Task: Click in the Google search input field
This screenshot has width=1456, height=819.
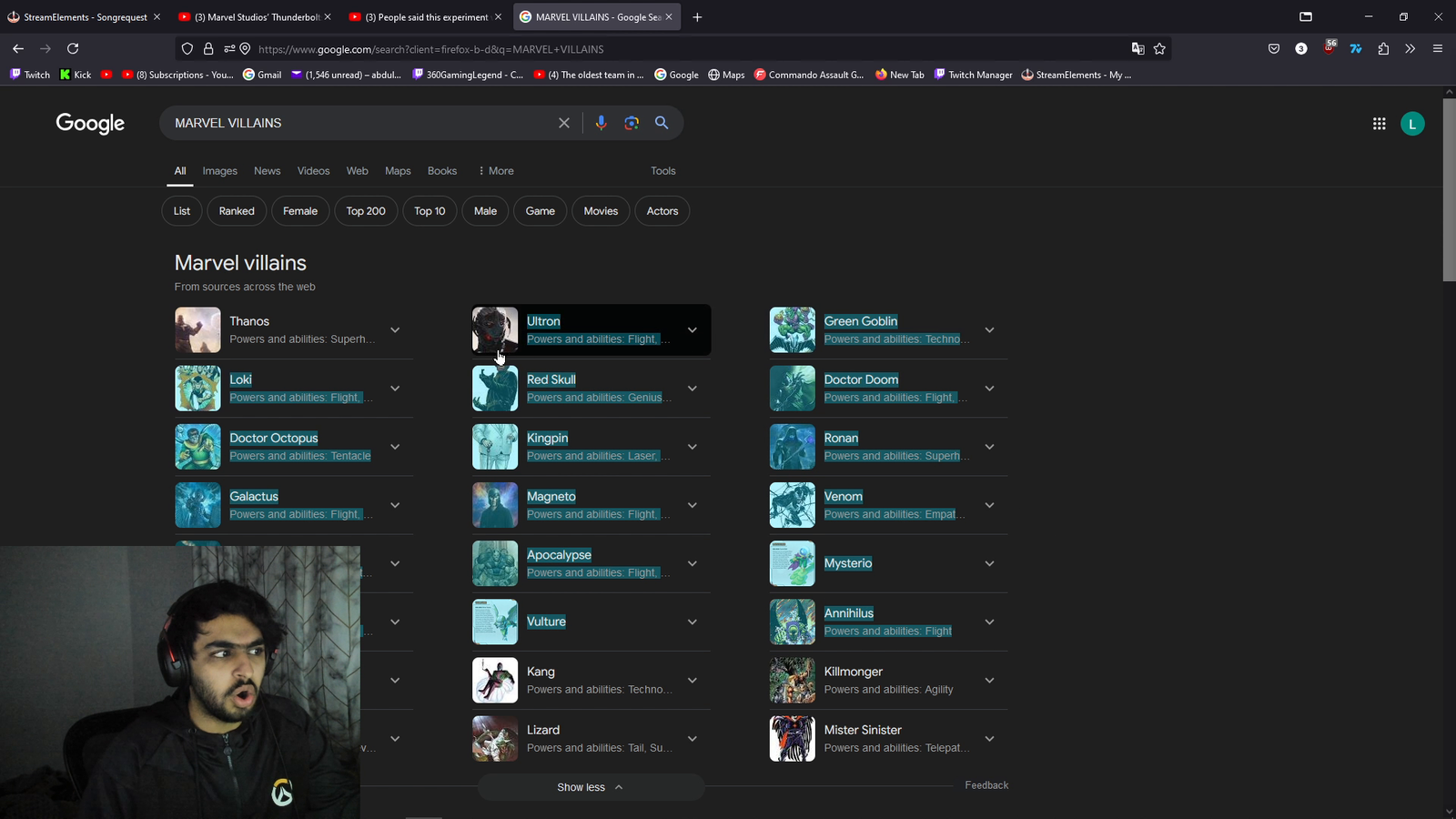Action: coord(359,123)
